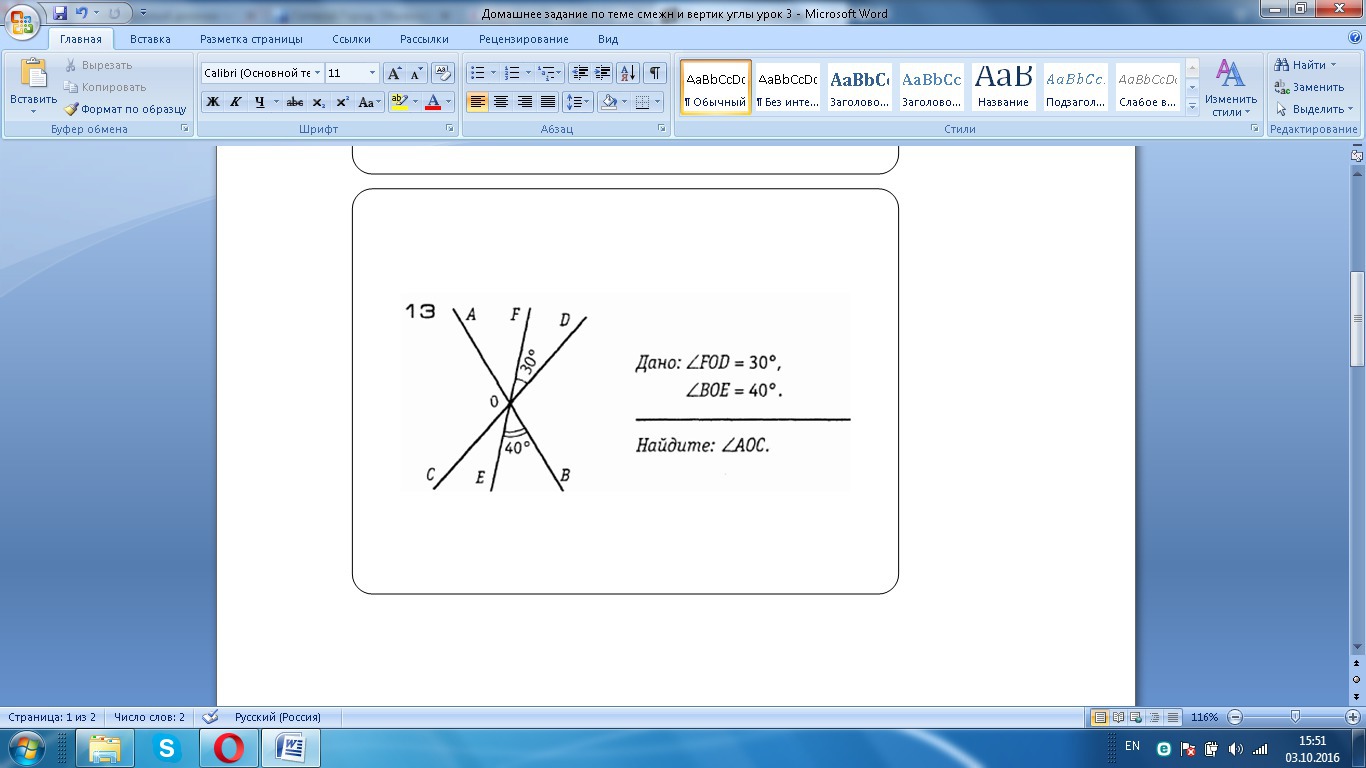Sort the selected text alphabetically

pyautogui.click(x=628, y=73)
